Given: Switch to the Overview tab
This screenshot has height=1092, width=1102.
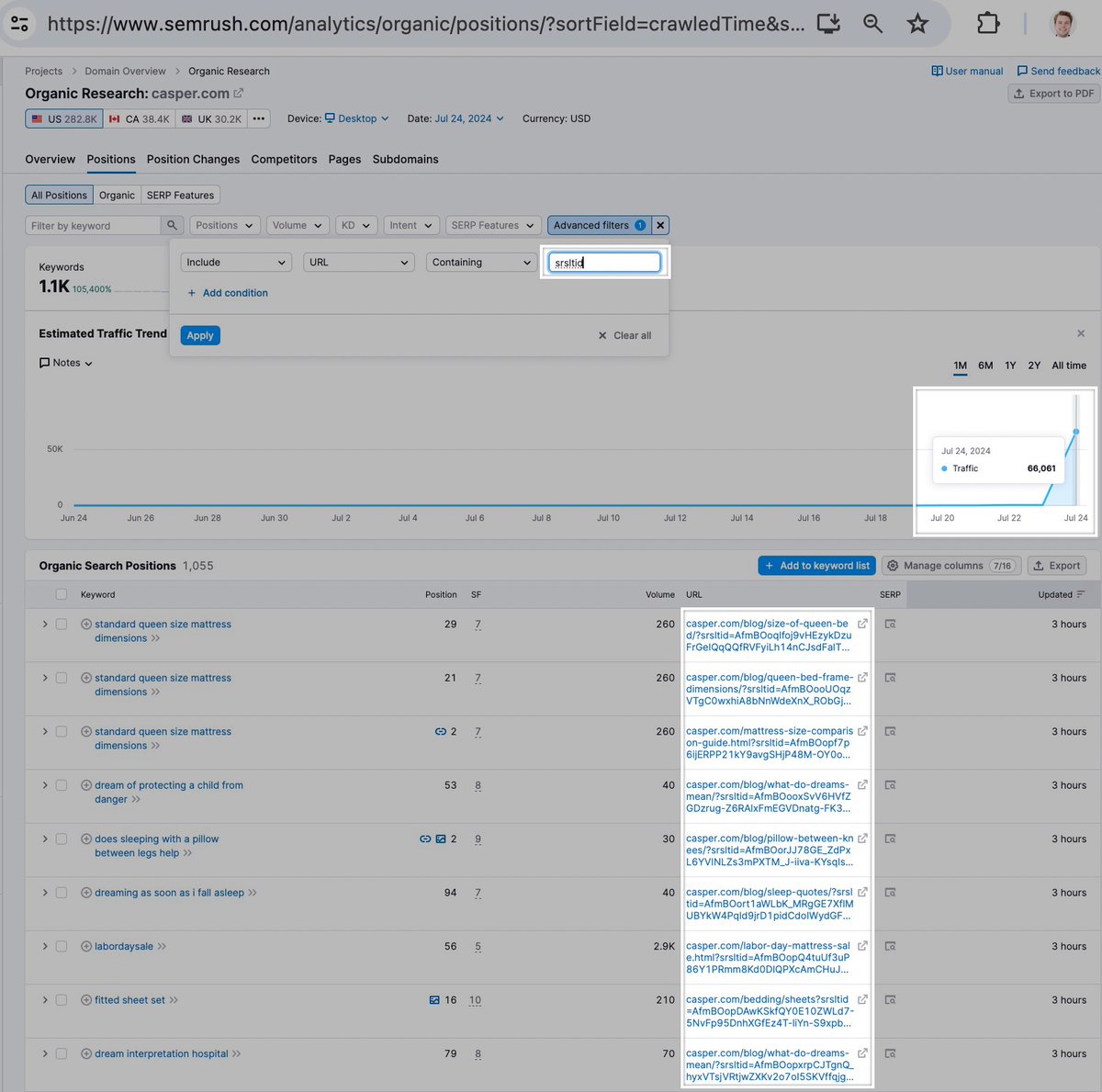Looking at the screenshot, I should 51,159.
